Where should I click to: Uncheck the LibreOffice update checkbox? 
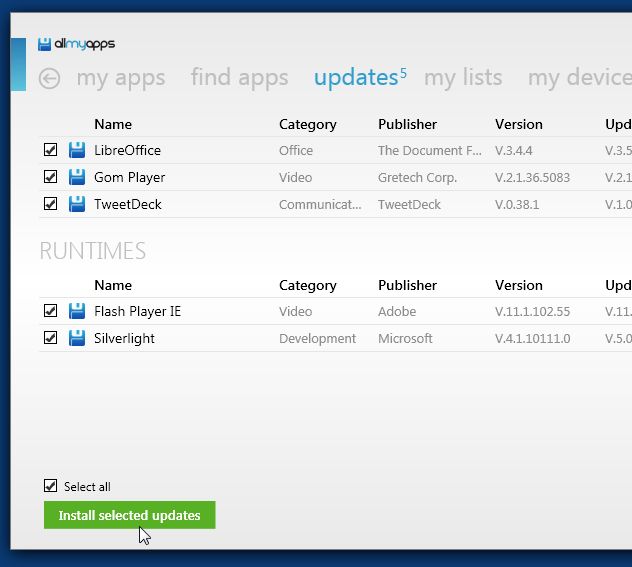(x=50, y=150)
